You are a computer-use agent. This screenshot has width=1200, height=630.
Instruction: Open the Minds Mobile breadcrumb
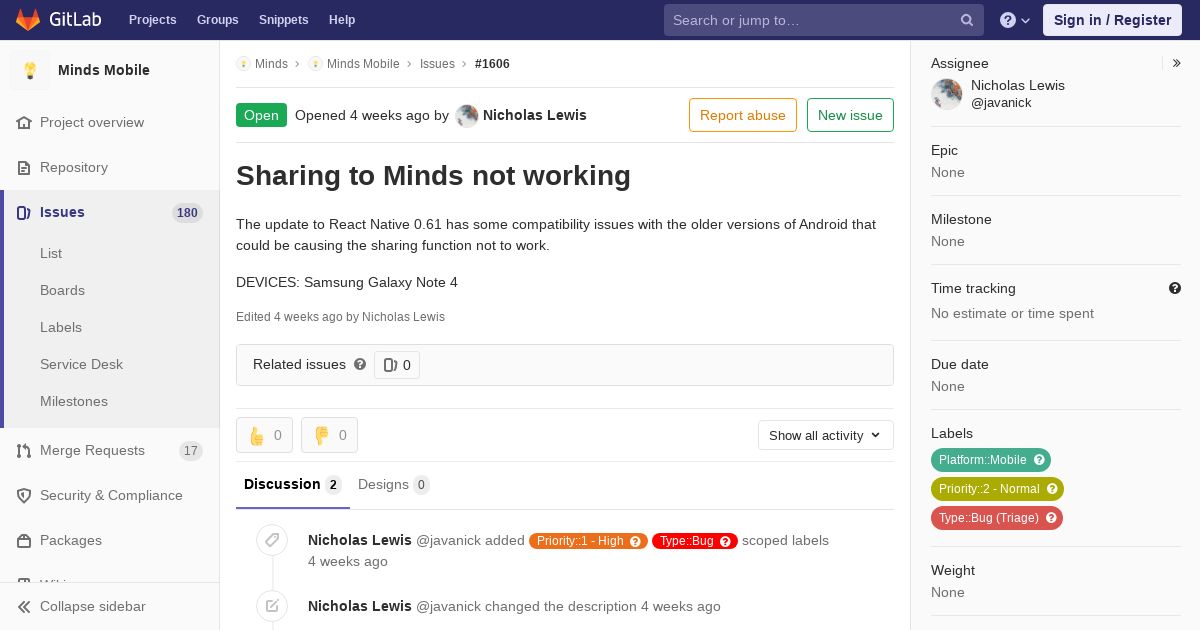click(x=363, y=64)
